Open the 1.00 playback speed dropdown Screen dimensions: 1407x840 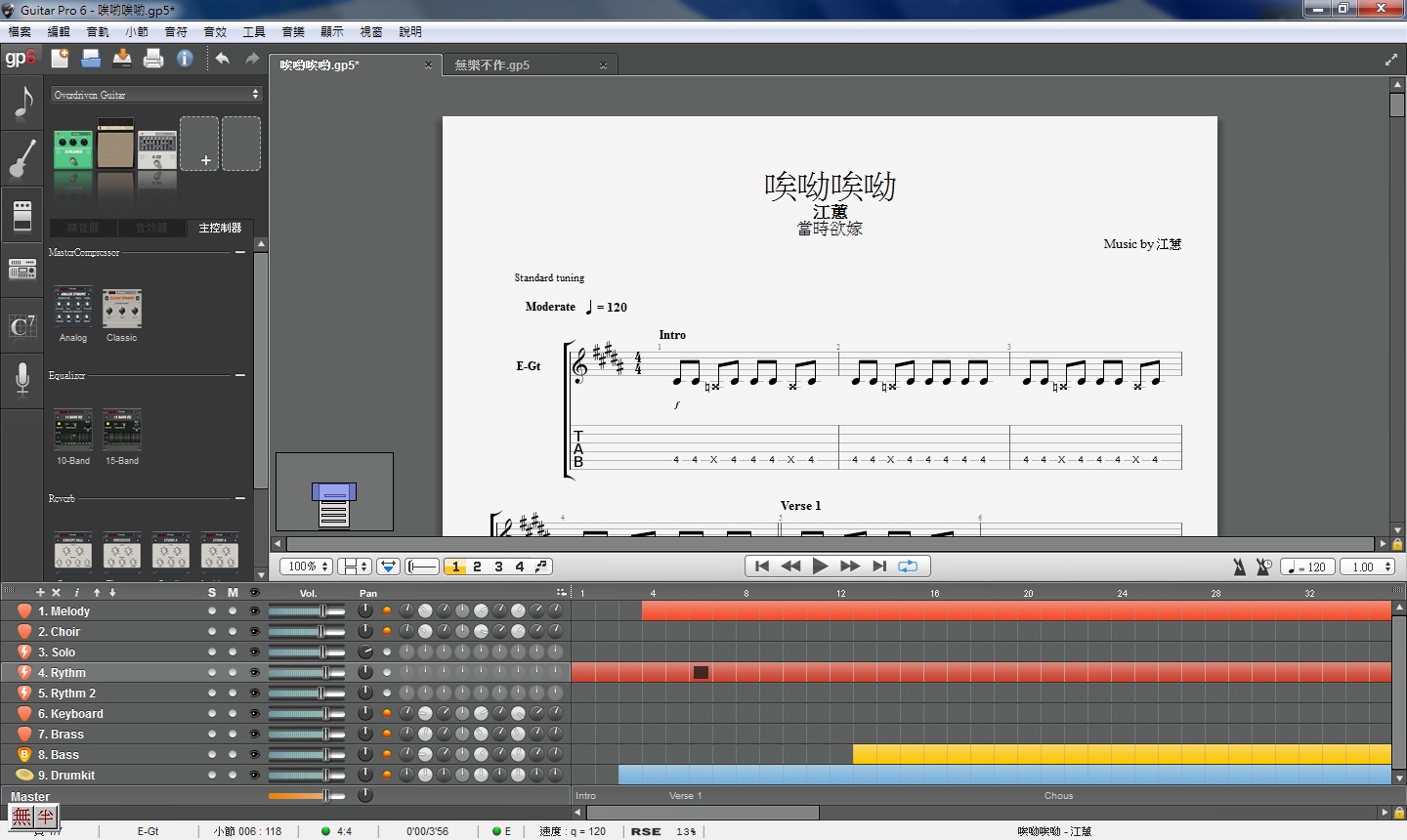click(x=1367, y=567)
